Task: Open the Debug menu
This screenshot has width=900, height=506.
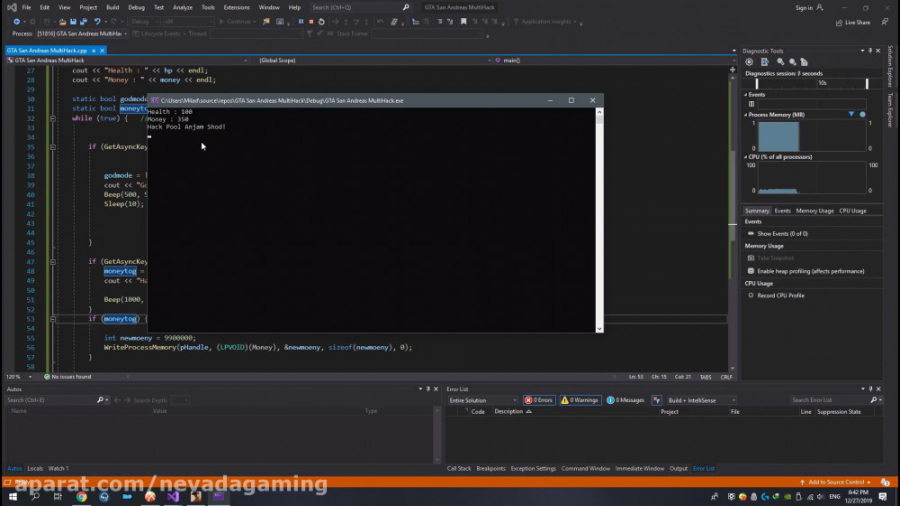Action: (136, 7)
